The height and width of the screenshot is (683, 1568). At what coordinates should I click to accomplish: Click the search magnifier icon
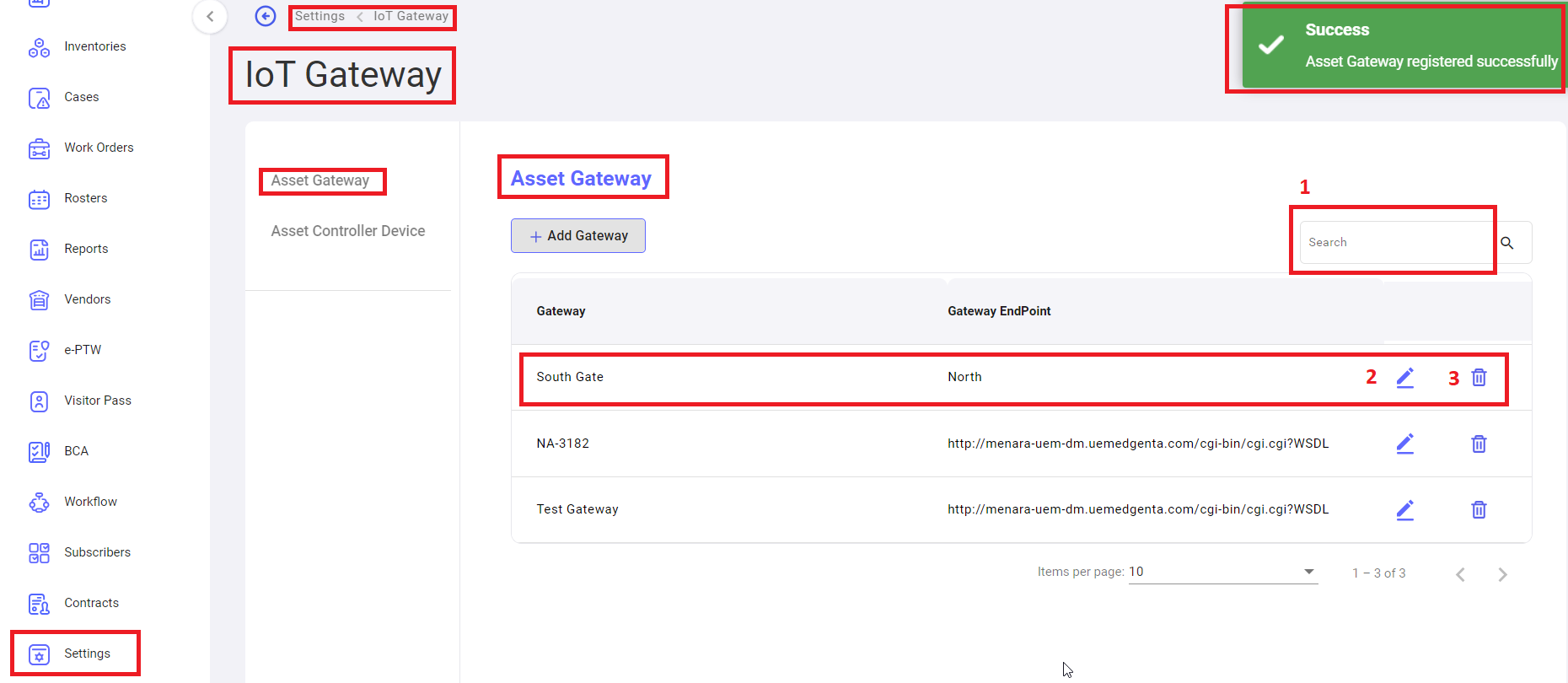tap(1507, 243)
